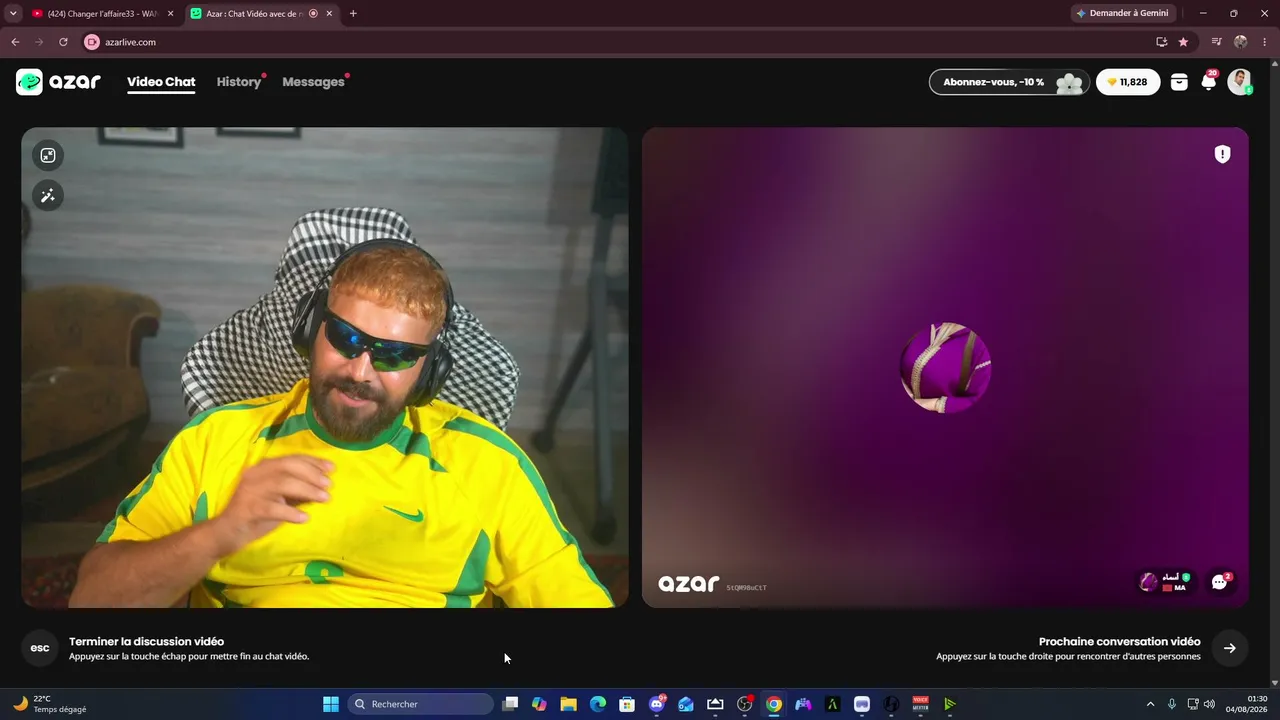The height and width of the screenshot is (720, 1280).
Task: Open the Windows Start menu
Action: [x=331, y=704]
